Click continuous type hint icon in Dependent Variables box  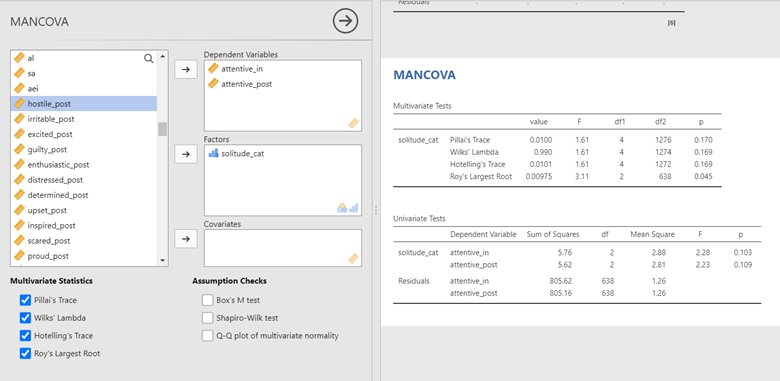pyautogui.click(x=353, y=123)
